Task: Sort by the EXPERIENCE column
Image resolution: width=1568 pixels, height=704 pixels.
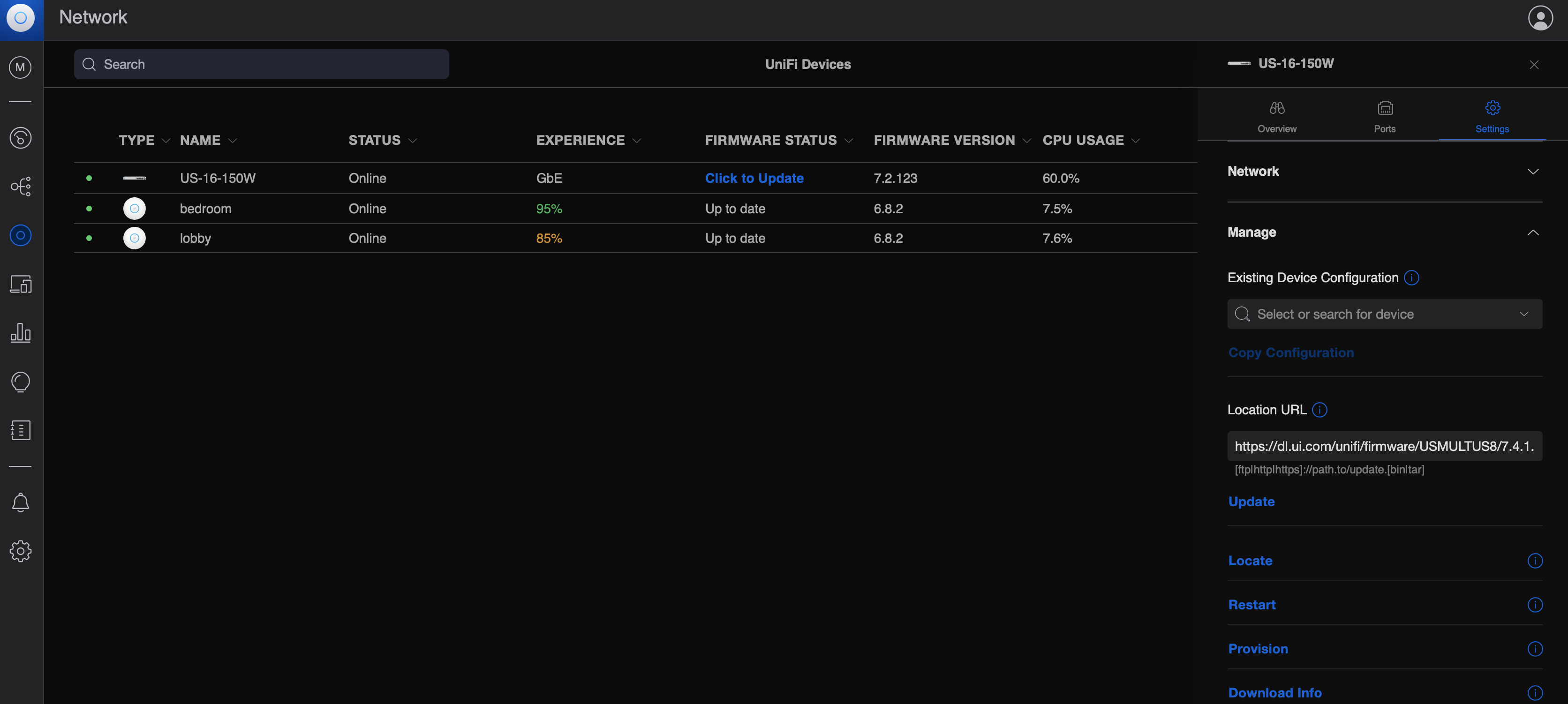Action: coord(588,141)
